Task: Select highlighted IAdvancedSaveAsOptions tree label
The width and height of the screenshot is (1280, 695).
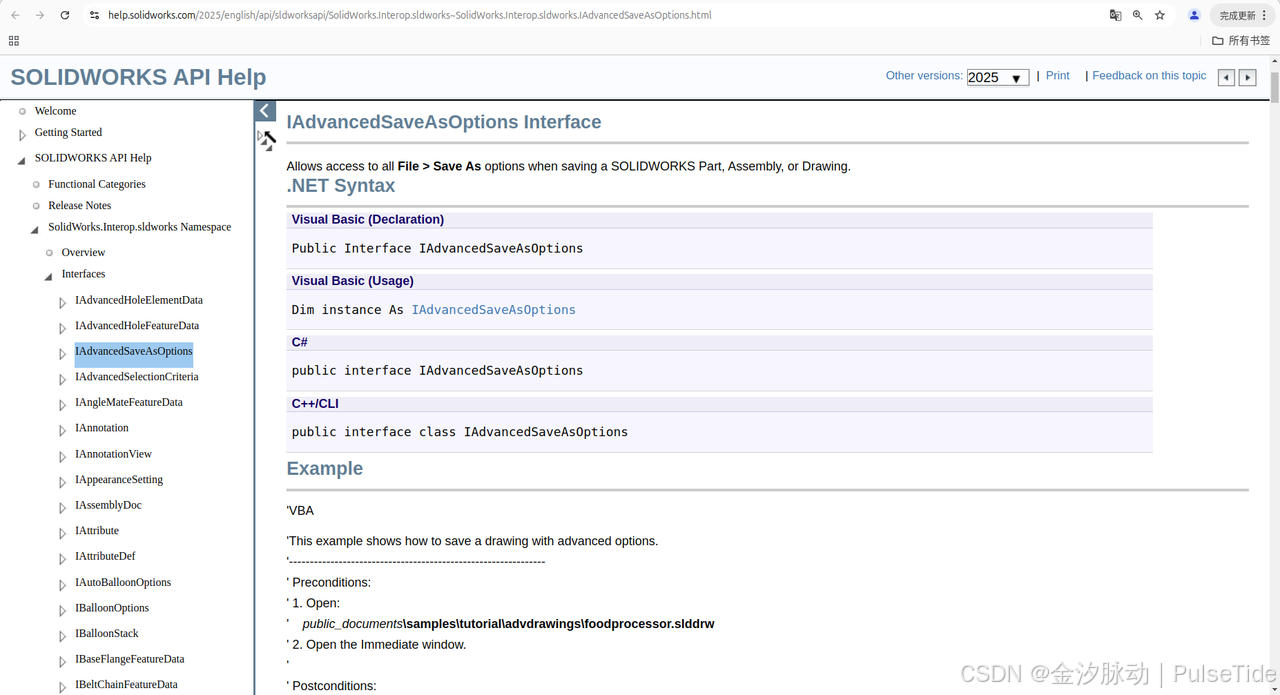Action: tap(134, 351)
